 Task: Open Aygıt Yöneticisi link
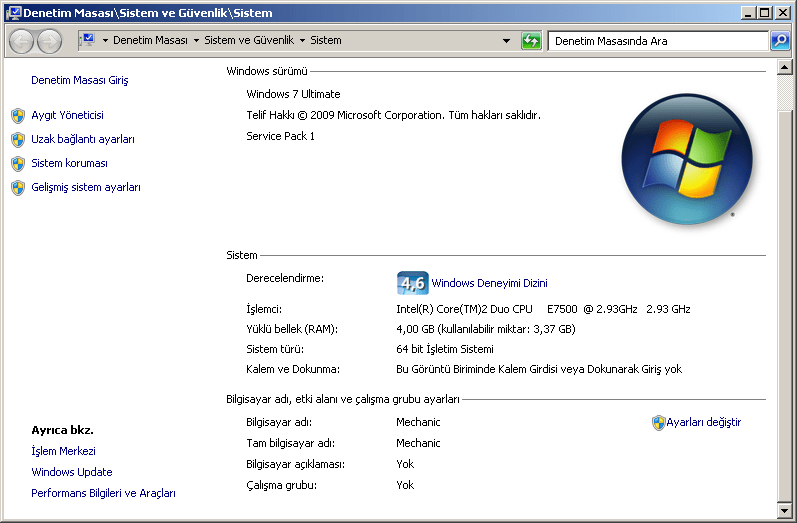click(x=67, y=115)
